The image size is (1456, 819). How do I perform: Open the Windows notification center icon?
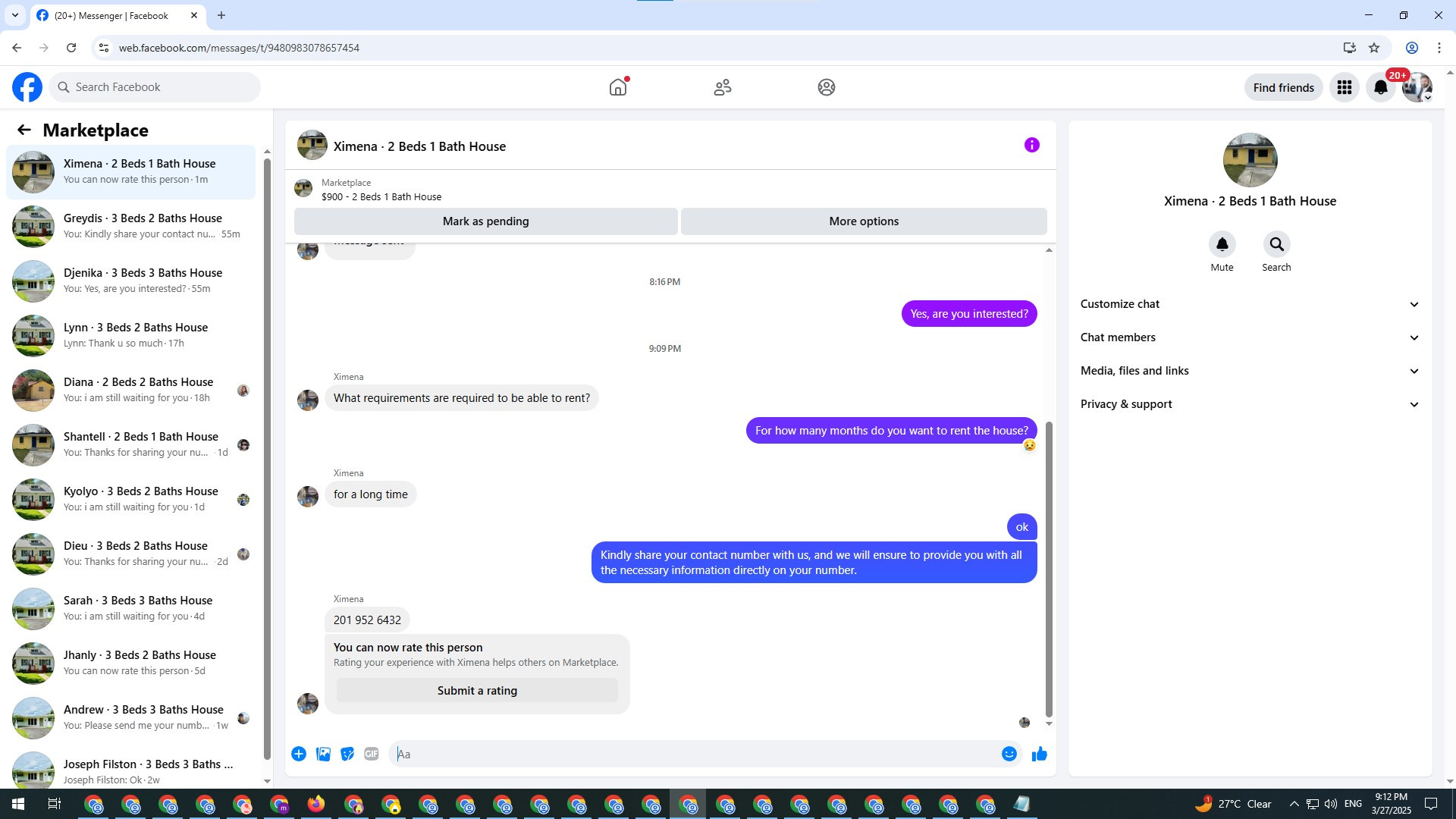[1431, 804]
